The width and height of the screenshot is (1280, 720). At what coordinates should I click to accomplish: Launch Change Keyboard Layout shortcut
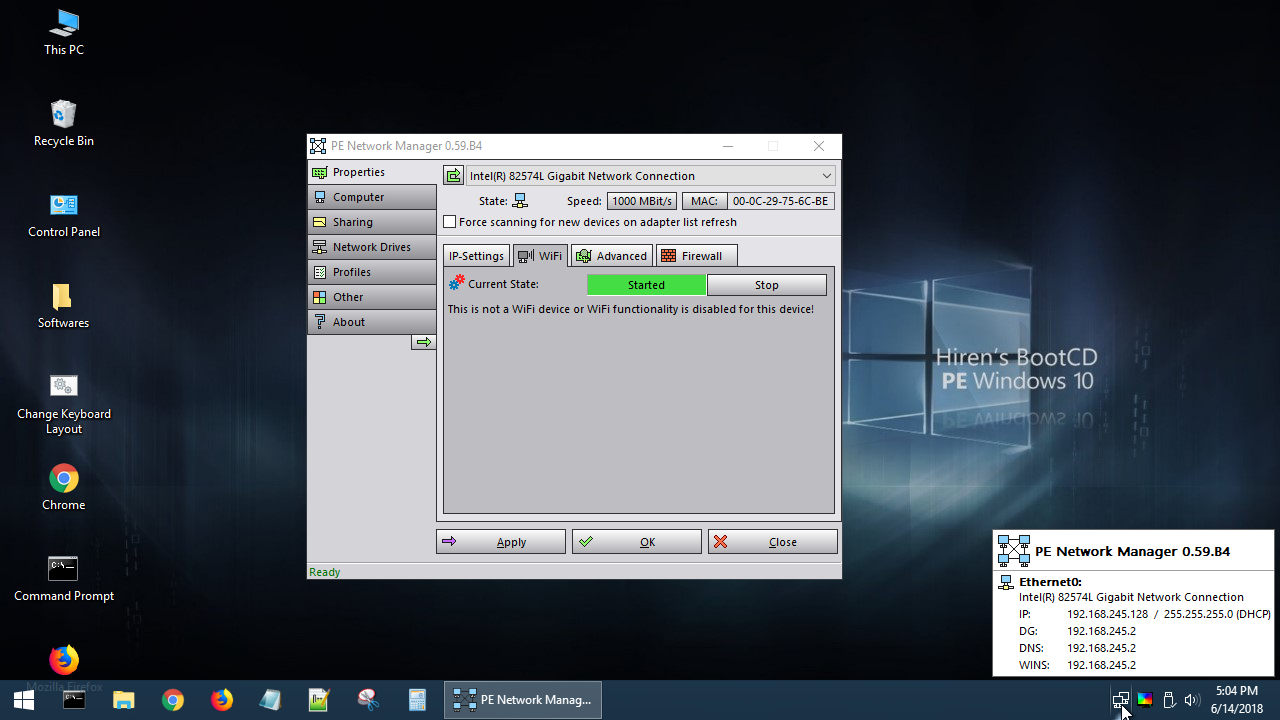63,404
